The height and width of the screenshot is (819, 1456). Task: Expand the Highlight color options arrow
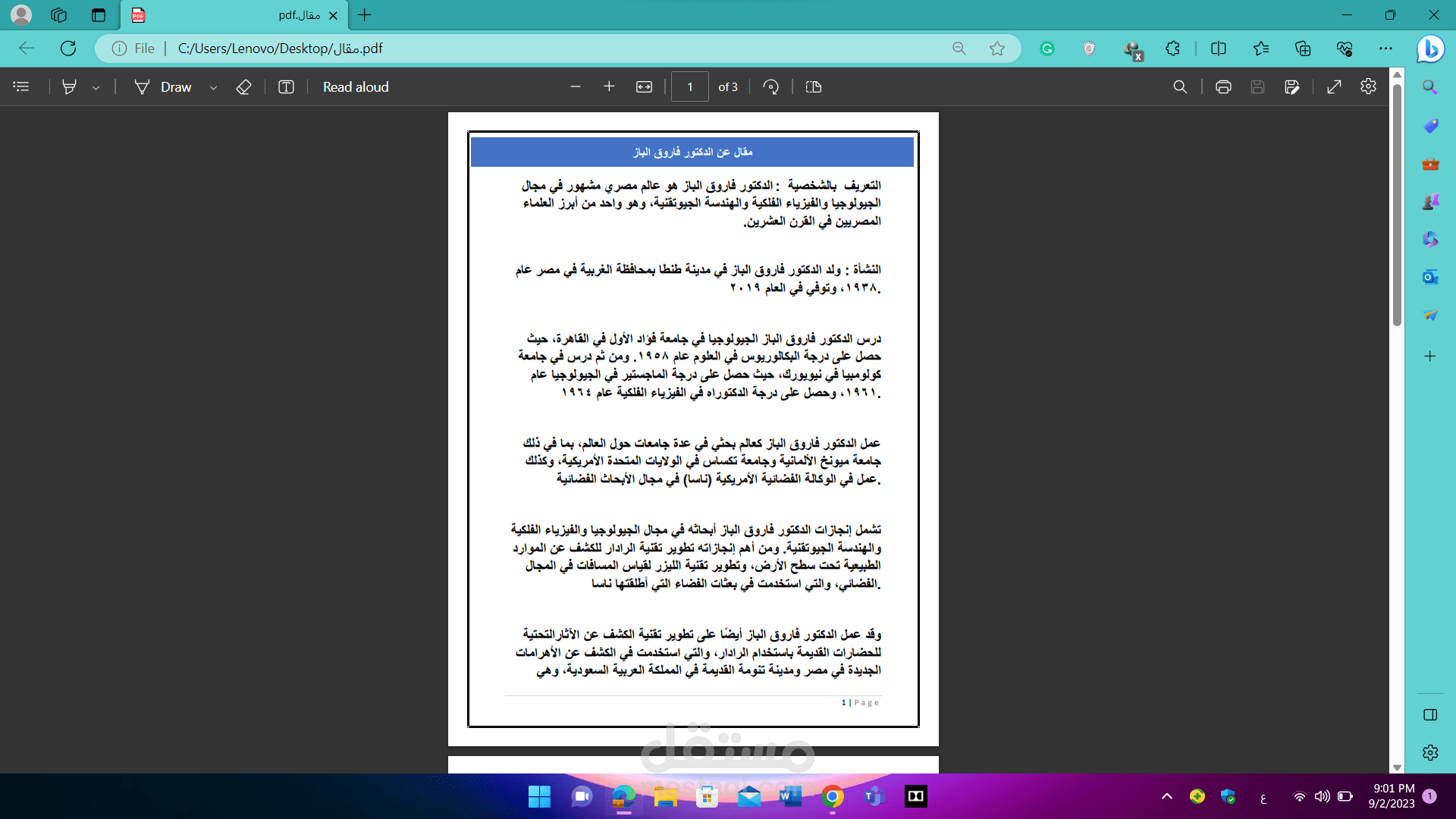coord(96,87)
